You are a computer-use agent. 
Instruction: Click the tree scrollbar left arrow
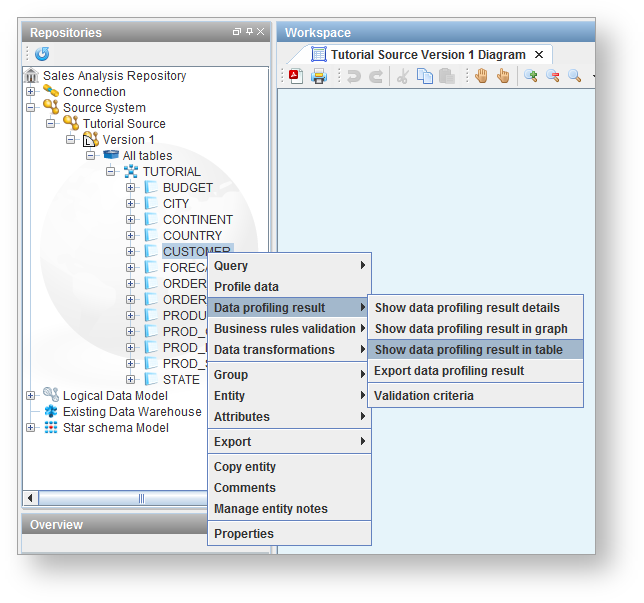(30, 498)
